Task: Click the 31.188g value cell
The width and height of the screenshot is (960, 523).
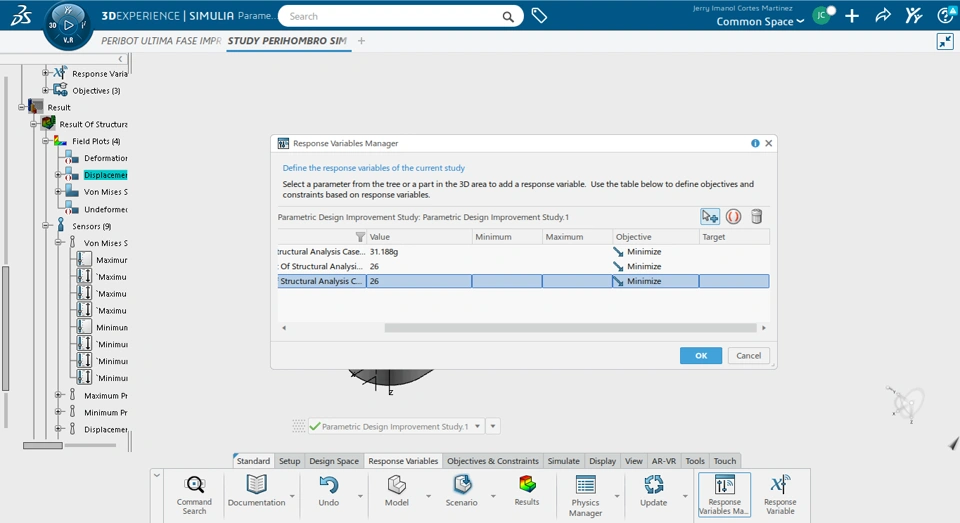Action: [x=419, y=252]
